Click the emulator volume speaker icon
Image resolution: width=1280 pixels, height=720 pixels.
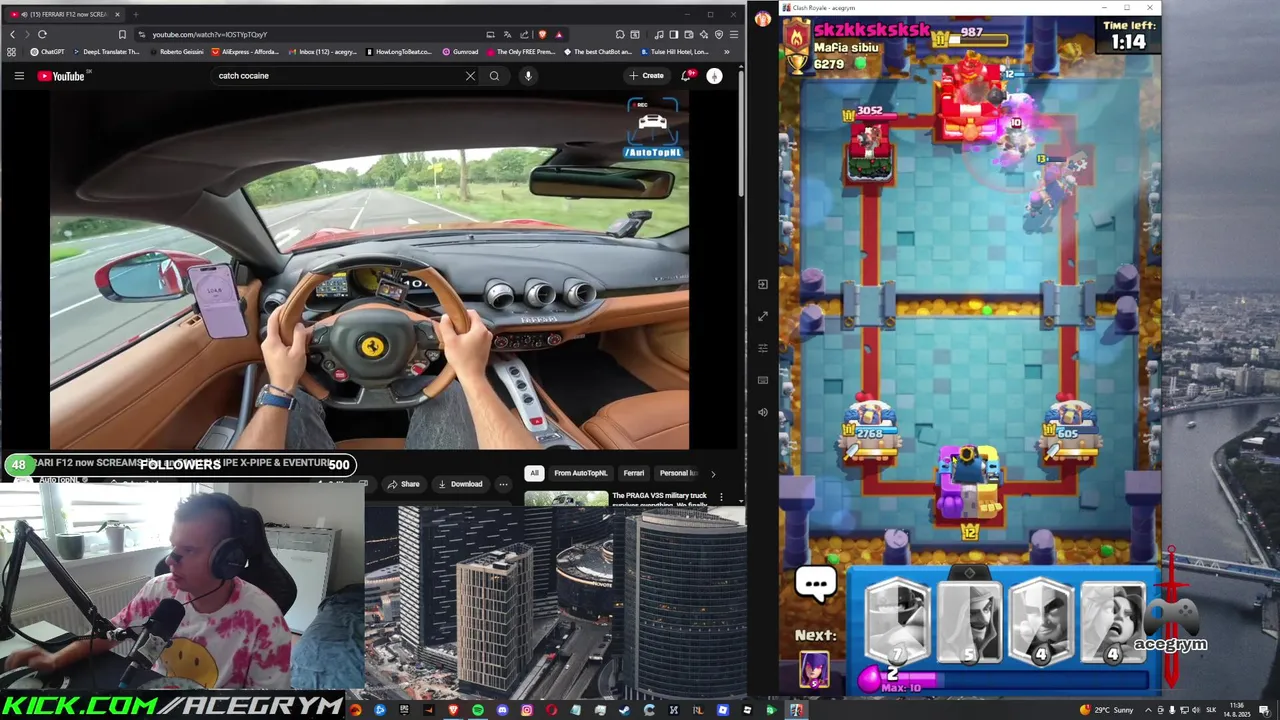click(x=763, y=412)
